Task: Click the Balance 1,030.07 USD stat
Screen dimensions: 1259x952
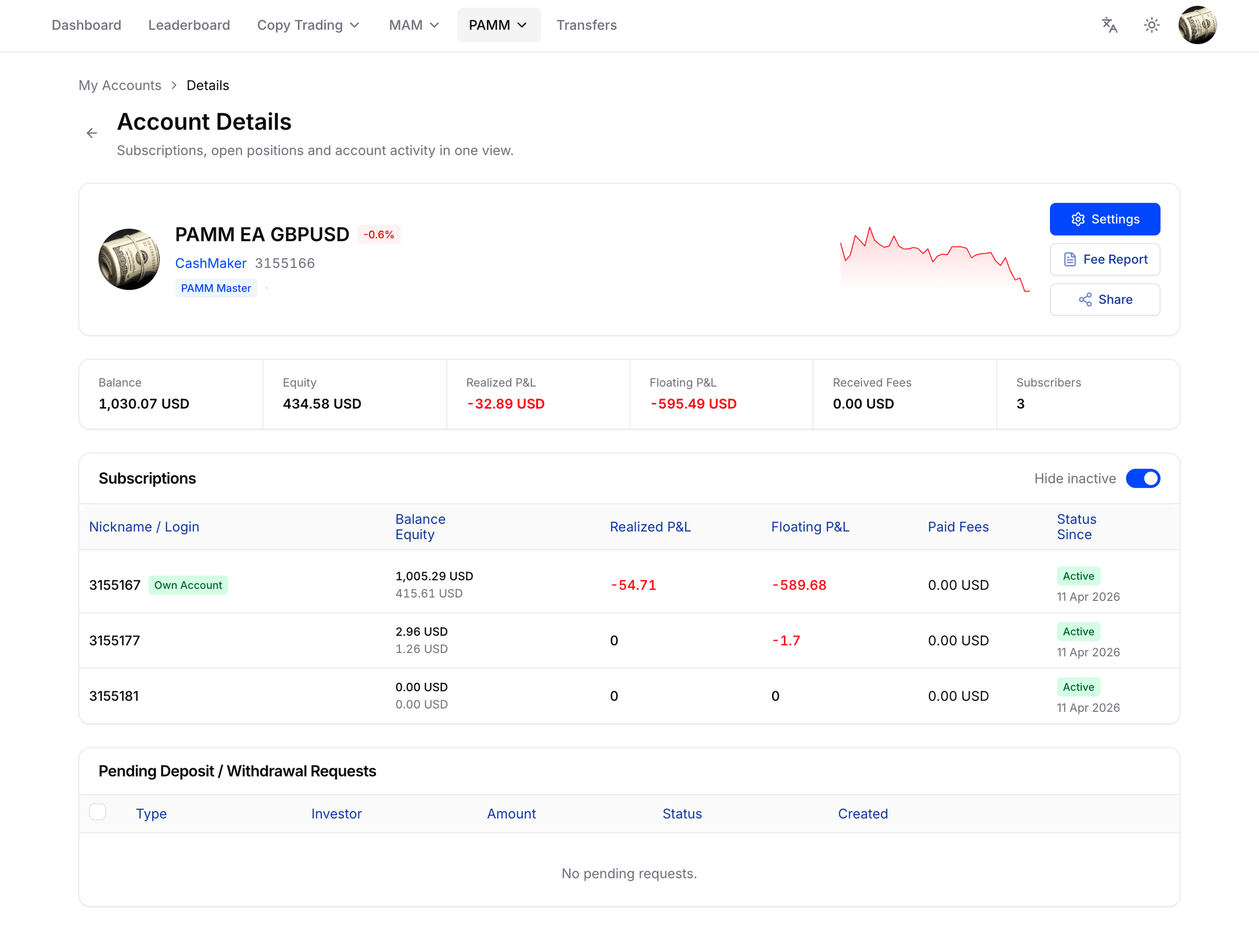Action: point(171,394)
